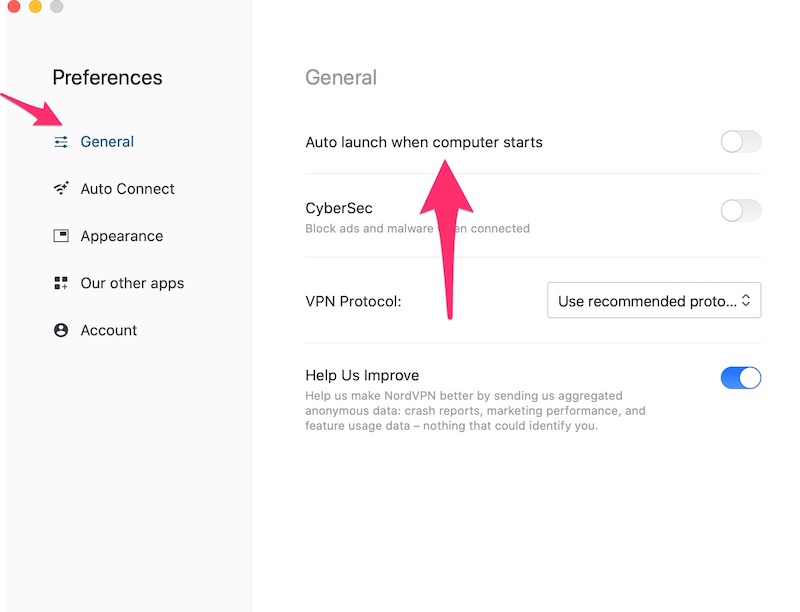Open the Account text label in sidebar
The width and height of the screenshot is (800, 612).
[x=108, y=330]
